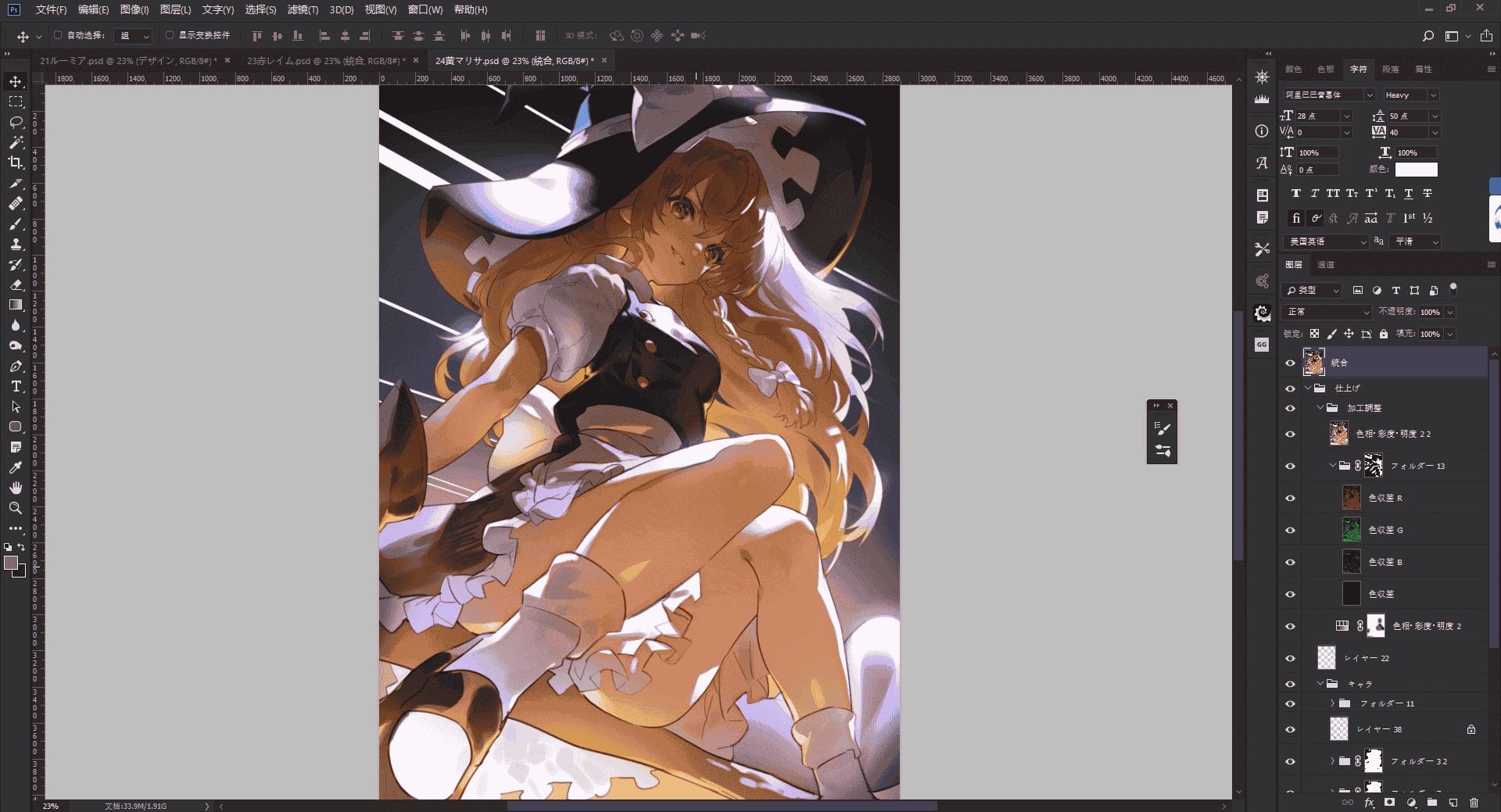This screenshot has height=812, width=1501.
Task: Select the Magic Wand tool
Action: [16, 142]
